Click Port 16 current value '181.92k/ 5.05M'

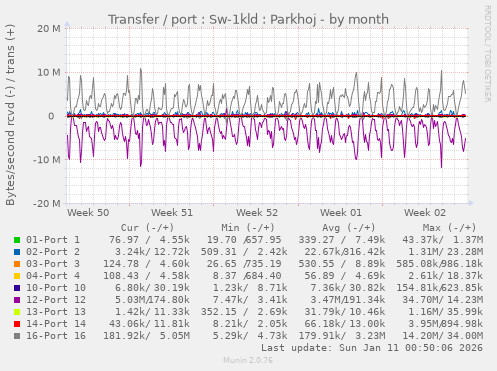[x=146, y=336]
